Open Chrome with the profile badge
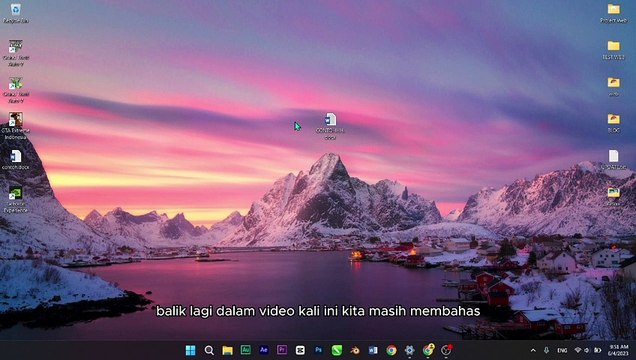Image resolution: width=636 pixels, height=360 pixels. pyautogui.click(x=428, y=349)
